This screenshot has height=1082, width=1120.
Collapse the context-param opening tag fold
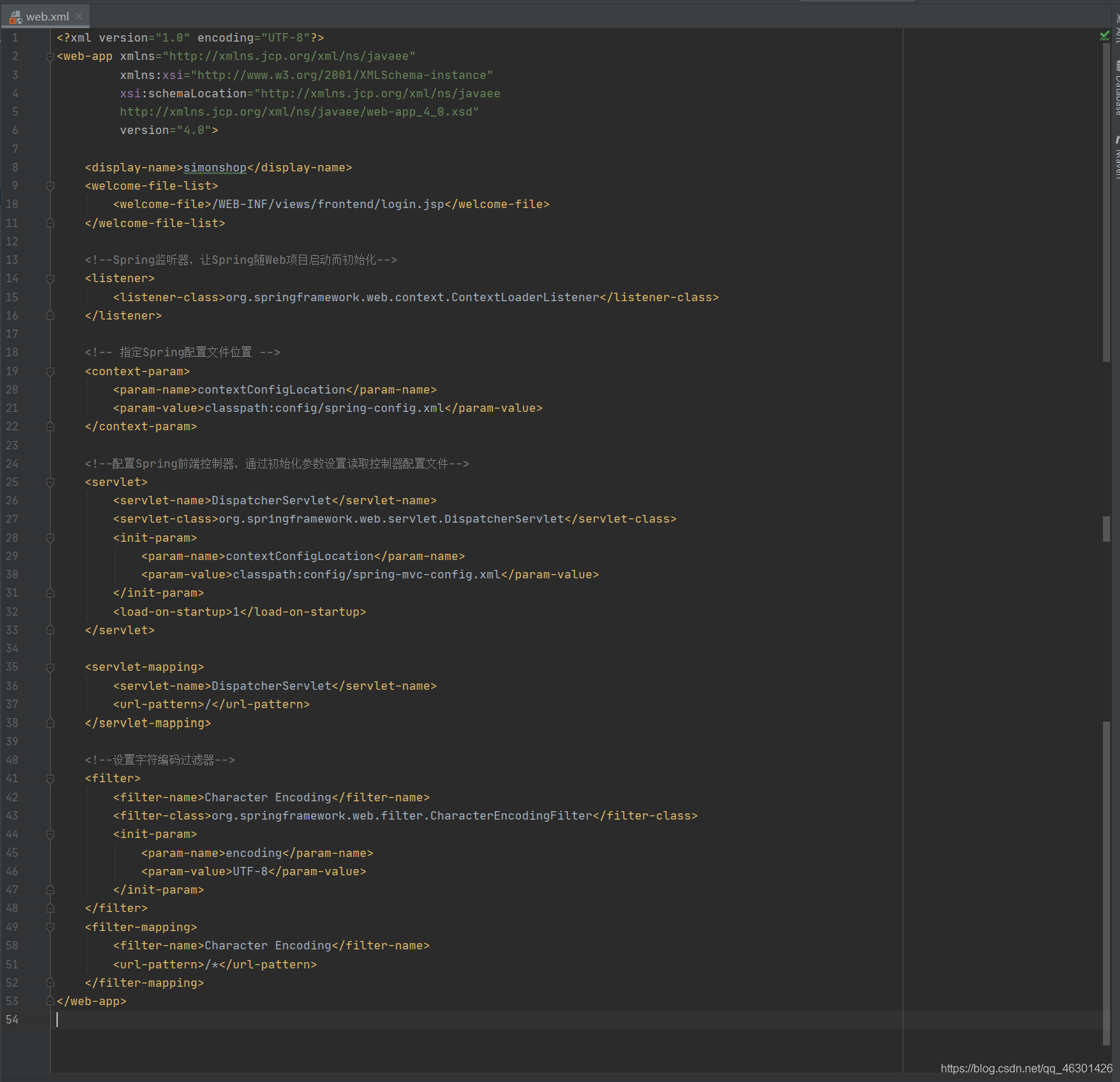50,372
